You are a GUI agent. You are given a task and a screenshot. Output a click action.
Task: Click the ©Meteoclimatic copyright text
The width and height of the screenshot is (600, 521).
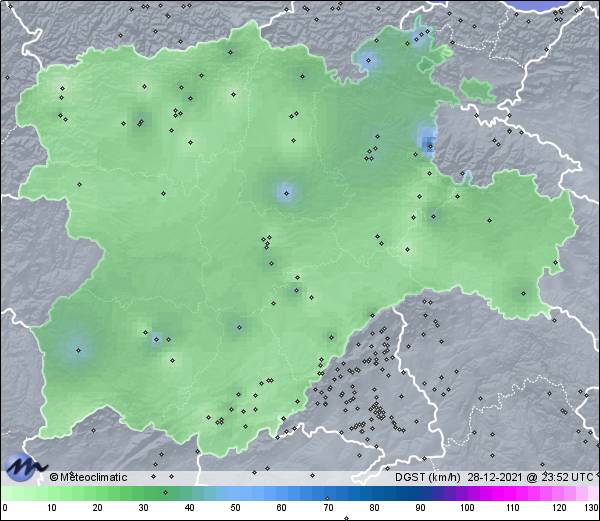(x=88, y=477)
